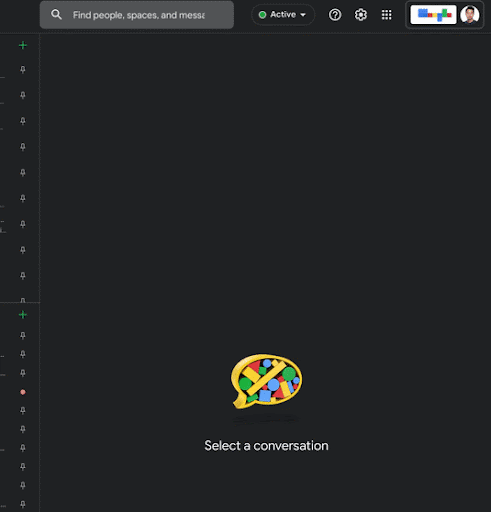Toggle the bottommost pin in the sidebar
Image resolution: width=491 pixels, height=512 pixels.
click(23, 504)
